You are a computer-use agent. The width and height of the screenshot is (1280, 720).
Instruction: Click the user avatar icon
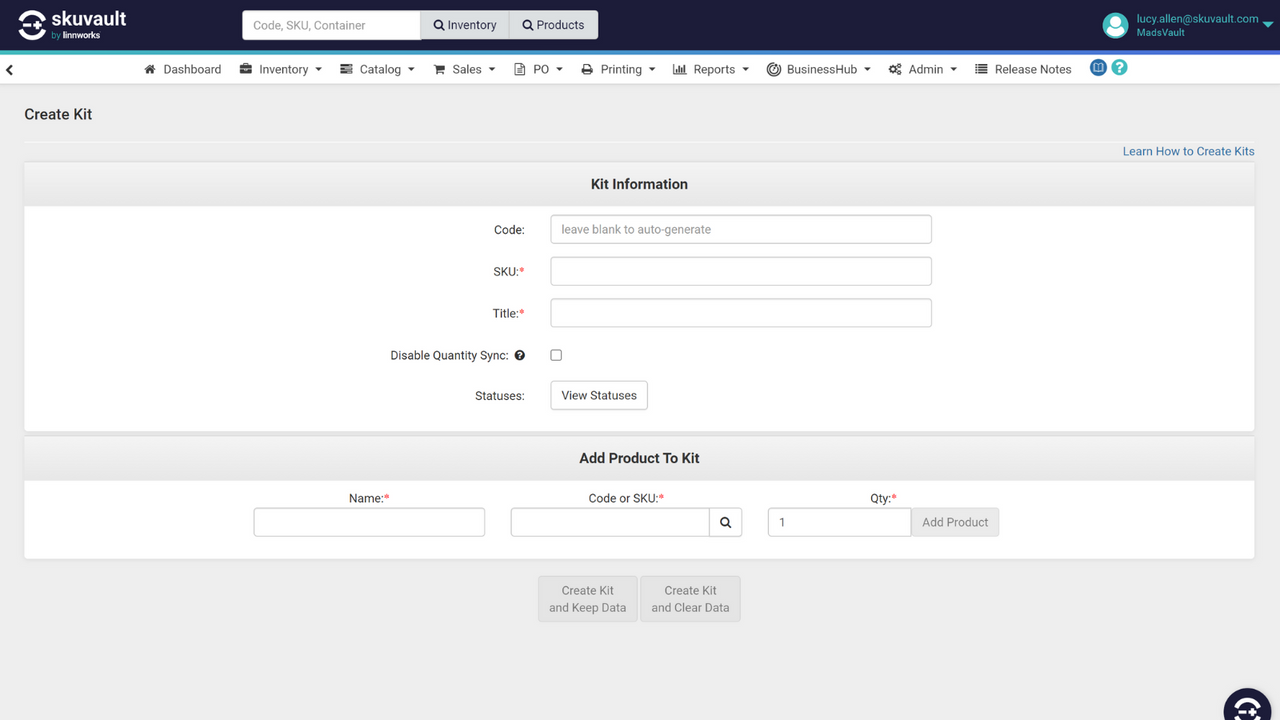1115,25
